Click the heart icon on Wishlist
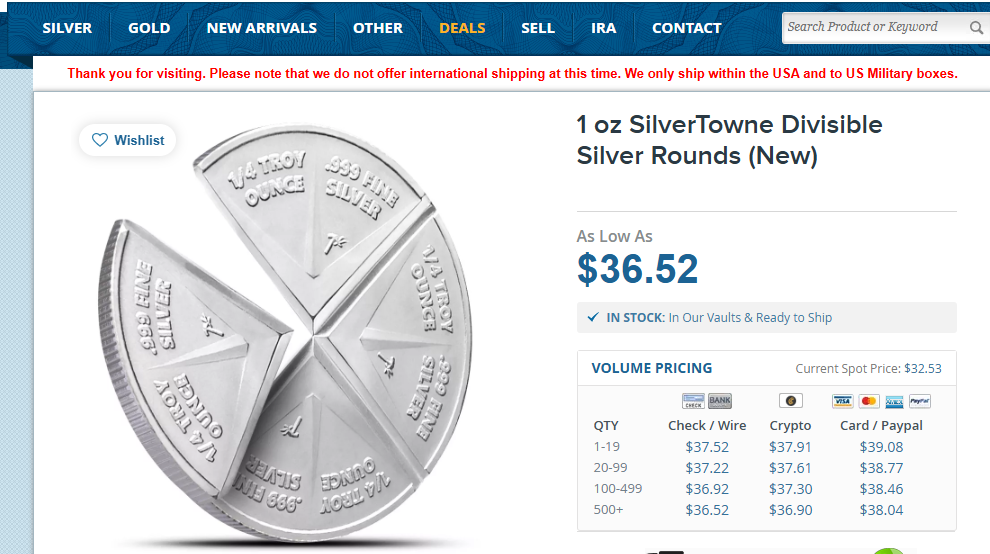990x554 pixels. tap(100, 140)
